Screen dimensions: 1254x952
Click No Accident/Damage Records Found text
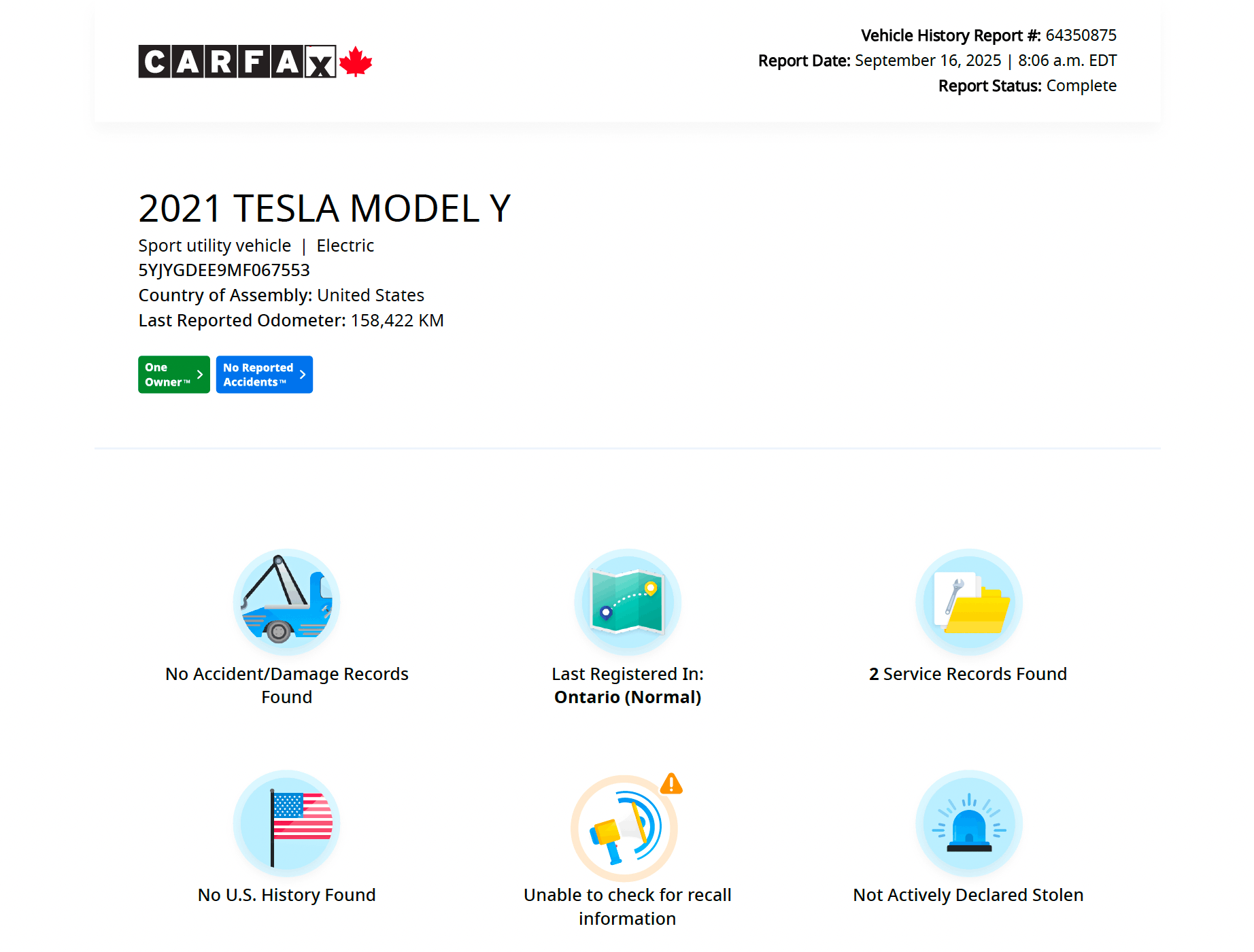286,685
